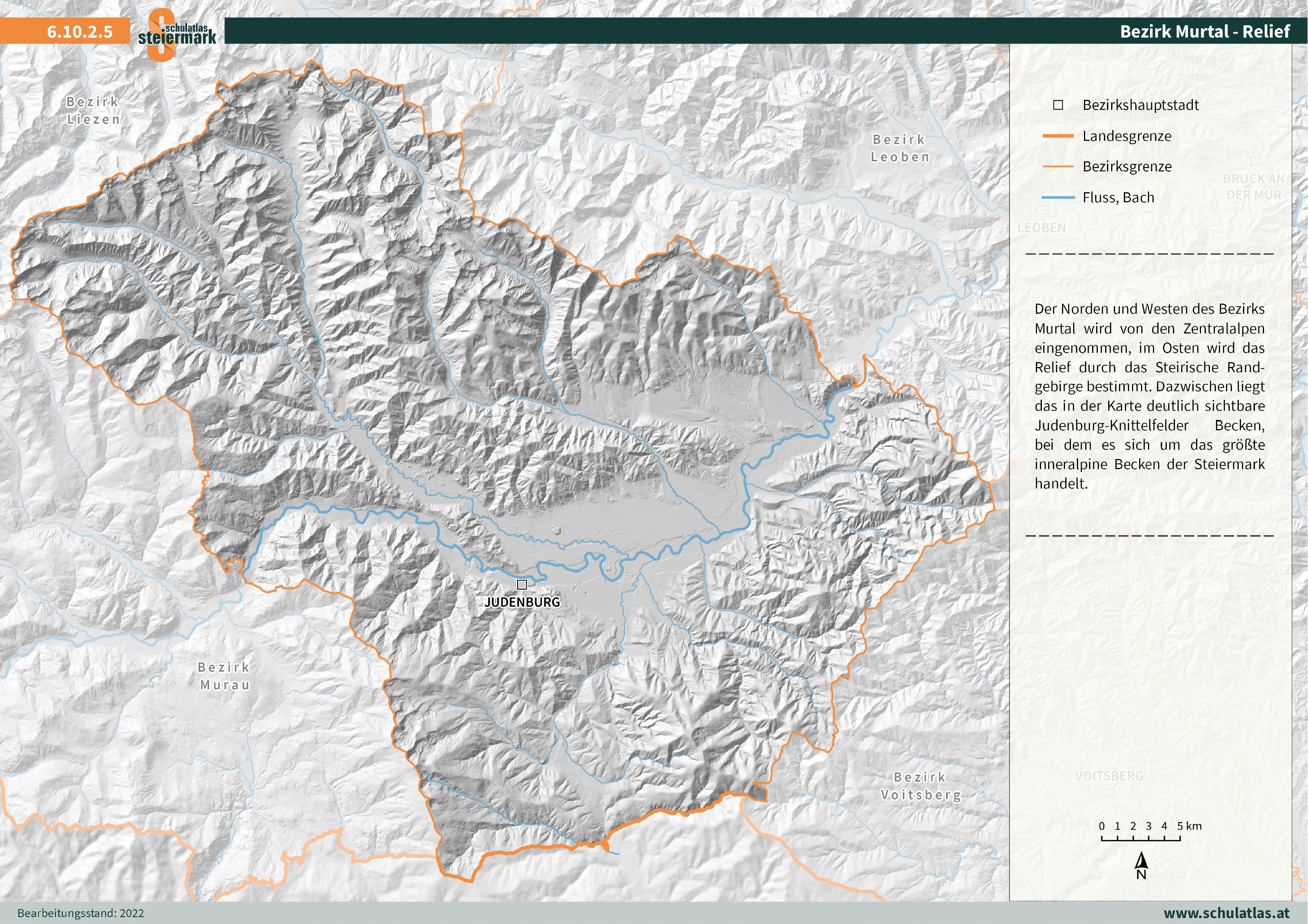Image resolution: width=1308 pixels, height=924 pixels.
Task: Click the thin orange Bezirksgrenze legend line
Action: (x=1058, y=167)
